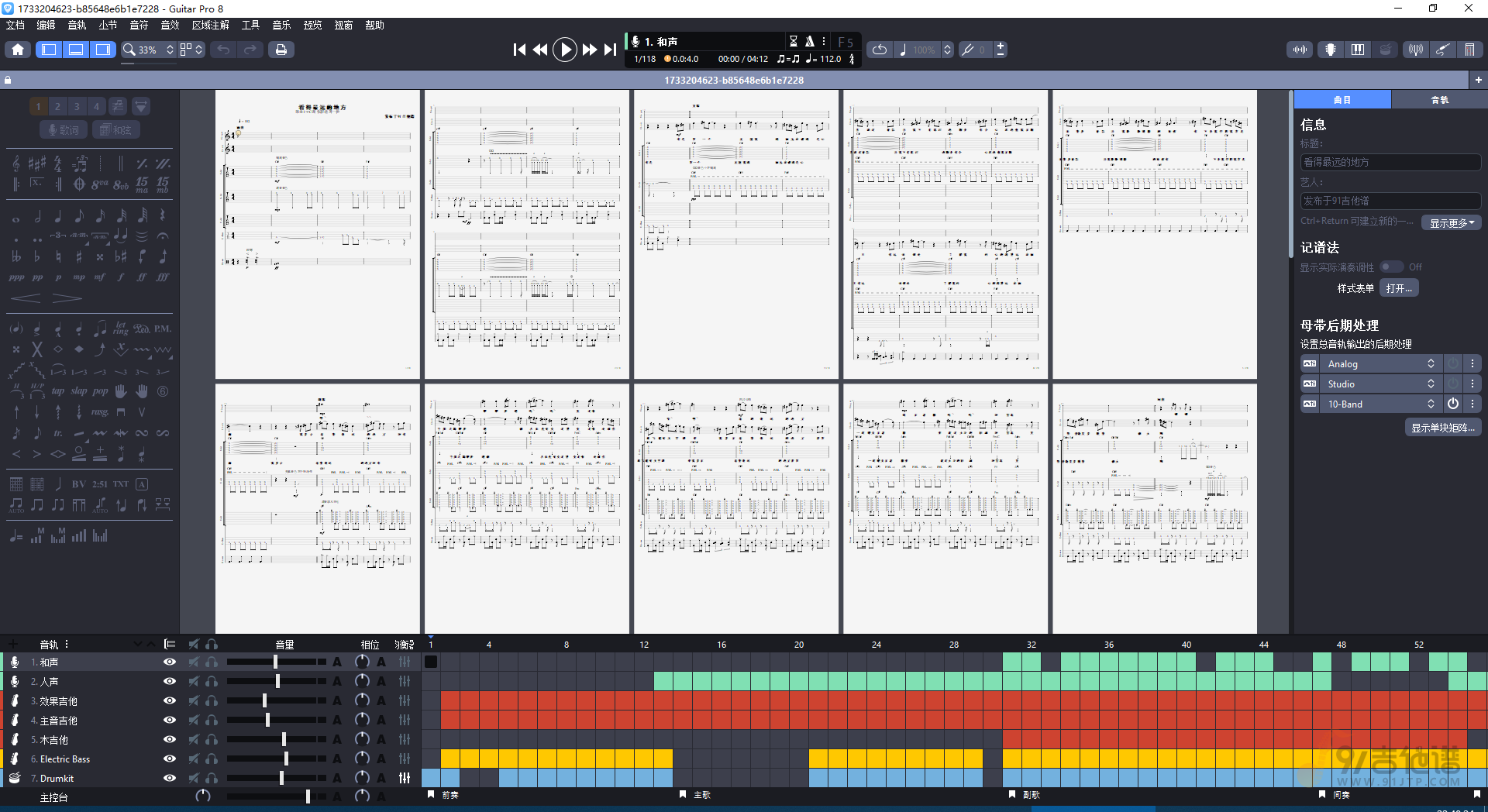Screen dimensions: 1488x812
Task: Toggle 显示实际演奏调性 switch
Action: [1392, 267]
